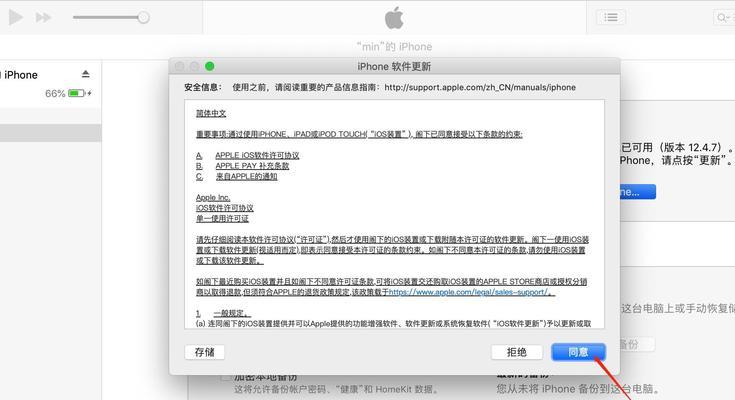Click the line 'A. APPLE iOS软件许可协议'

(248, 155)
